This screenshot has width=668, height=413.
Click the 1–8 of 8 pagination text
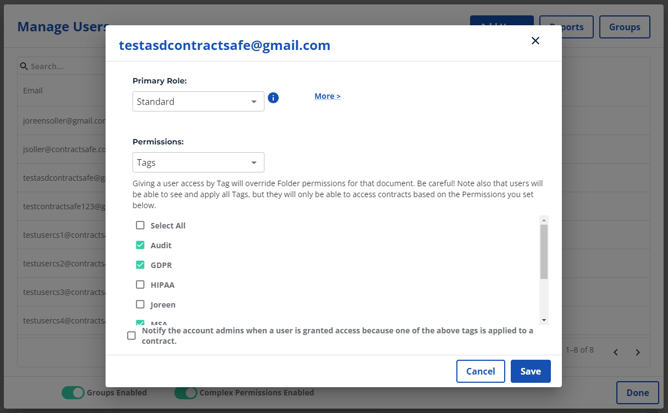pyautogui.click(x=579, y=350)
